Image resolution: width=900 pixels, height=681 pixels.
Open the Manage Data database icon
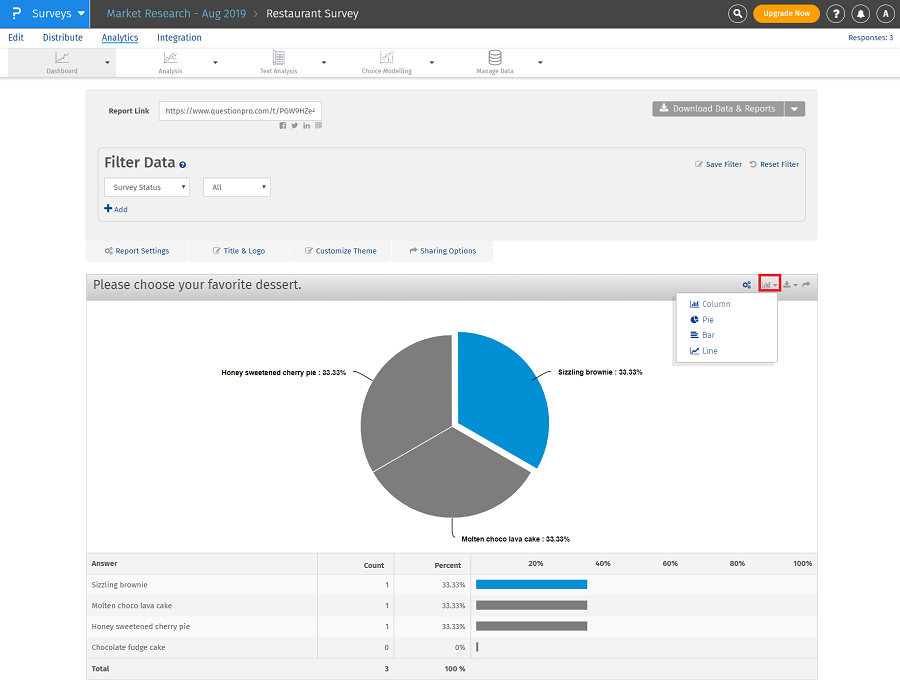tap(494, 59)
